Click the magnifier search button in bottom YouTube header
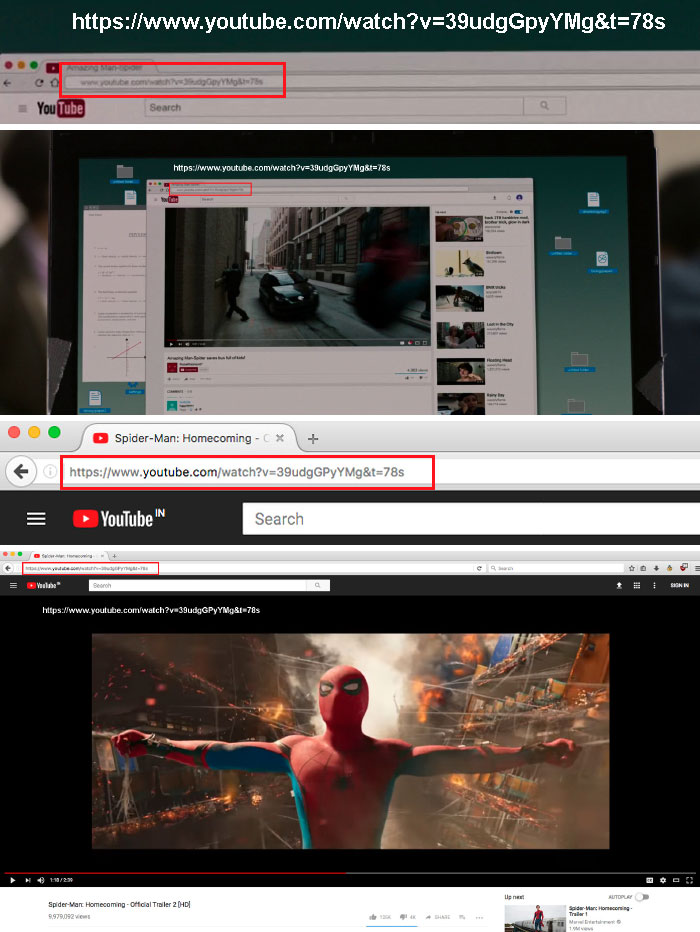The image size is (700, 932). [x=318, y=585]
